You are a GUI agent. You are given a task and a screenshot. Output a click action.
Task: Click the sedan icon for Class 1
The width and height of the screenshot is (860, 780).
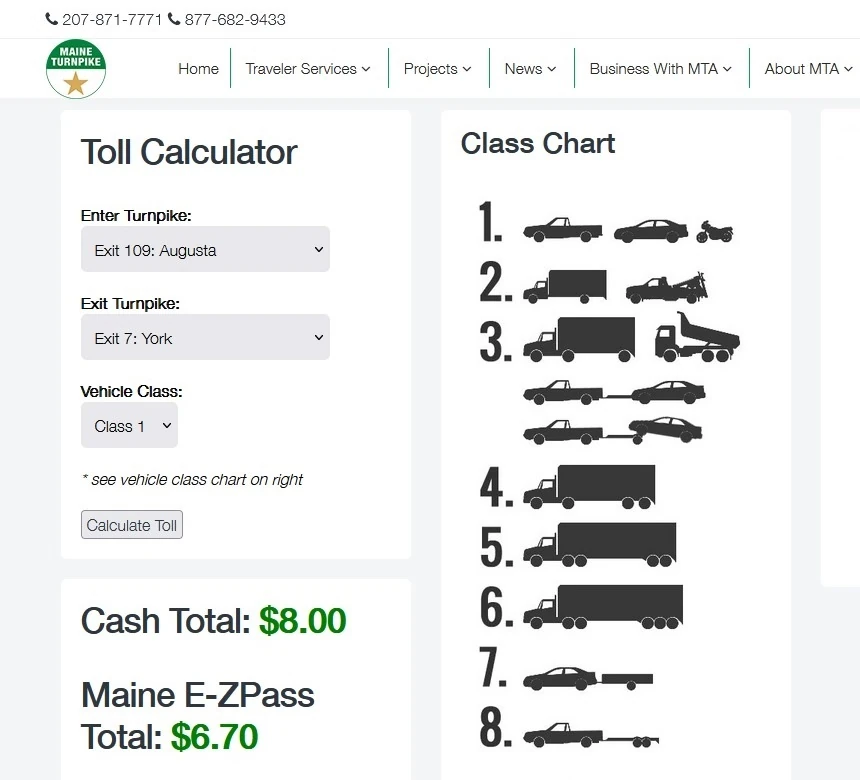point(650,230)
